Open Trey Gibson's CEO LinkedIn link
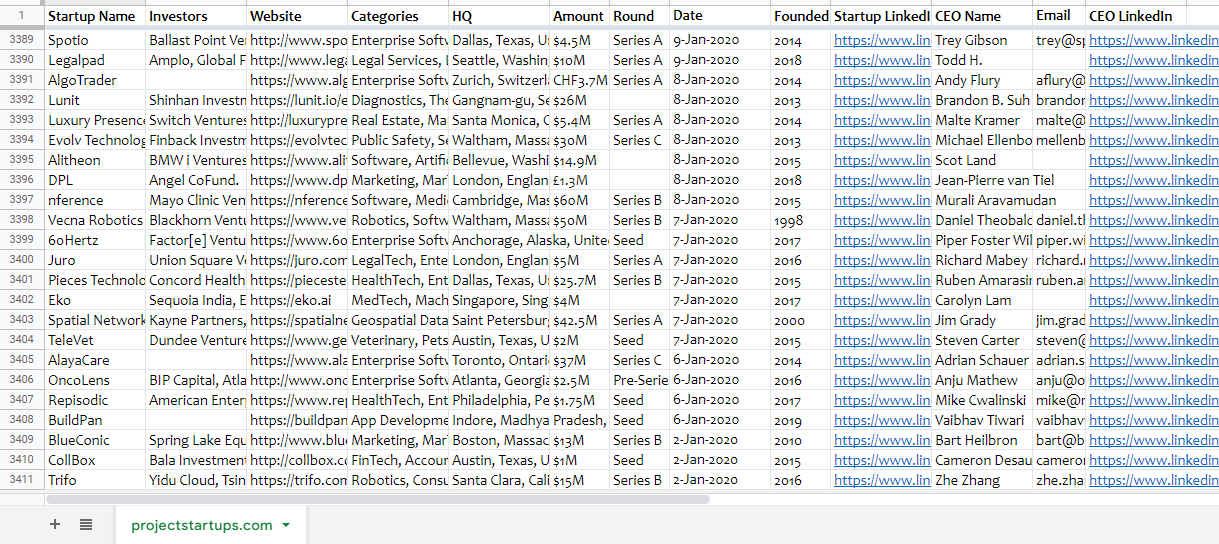The image size is (1219, 544). click(1153, 40)
